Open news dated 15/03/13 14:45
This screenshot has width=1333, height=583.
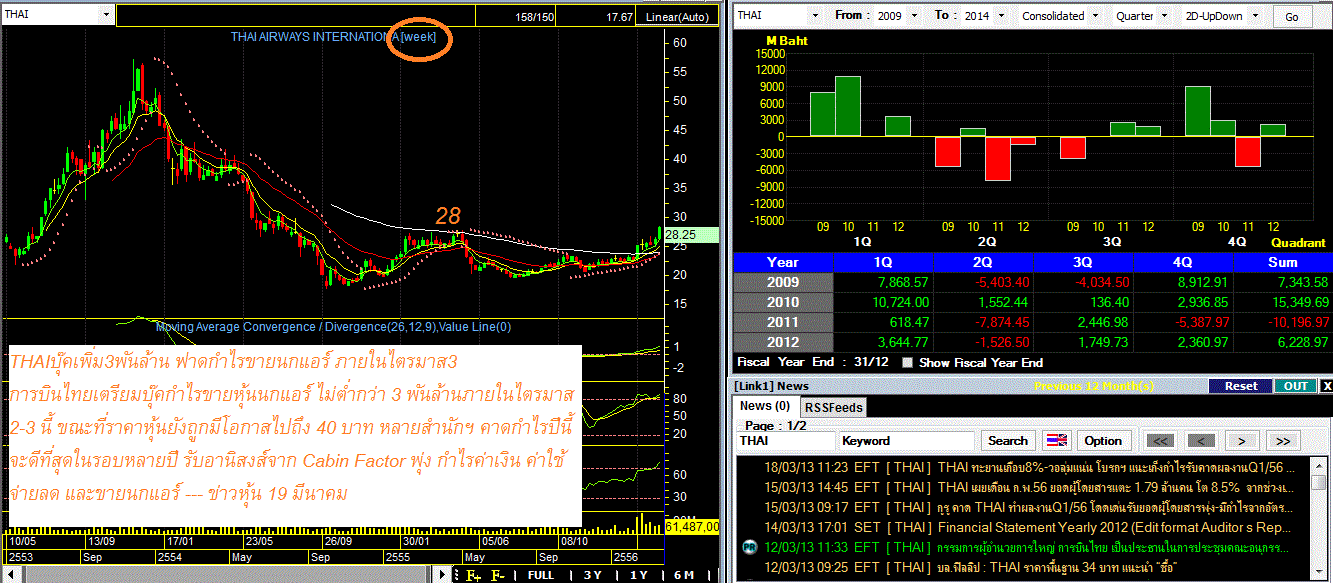[x=1029, y=487]
